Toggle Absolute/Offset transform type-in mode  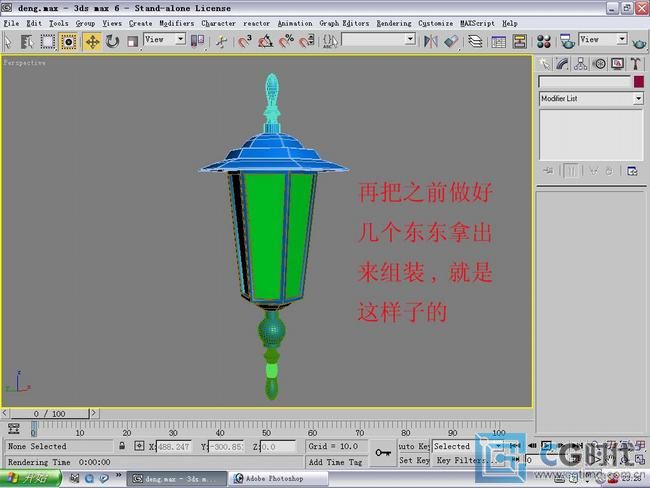pyautogui.click(x=139, y=446)
